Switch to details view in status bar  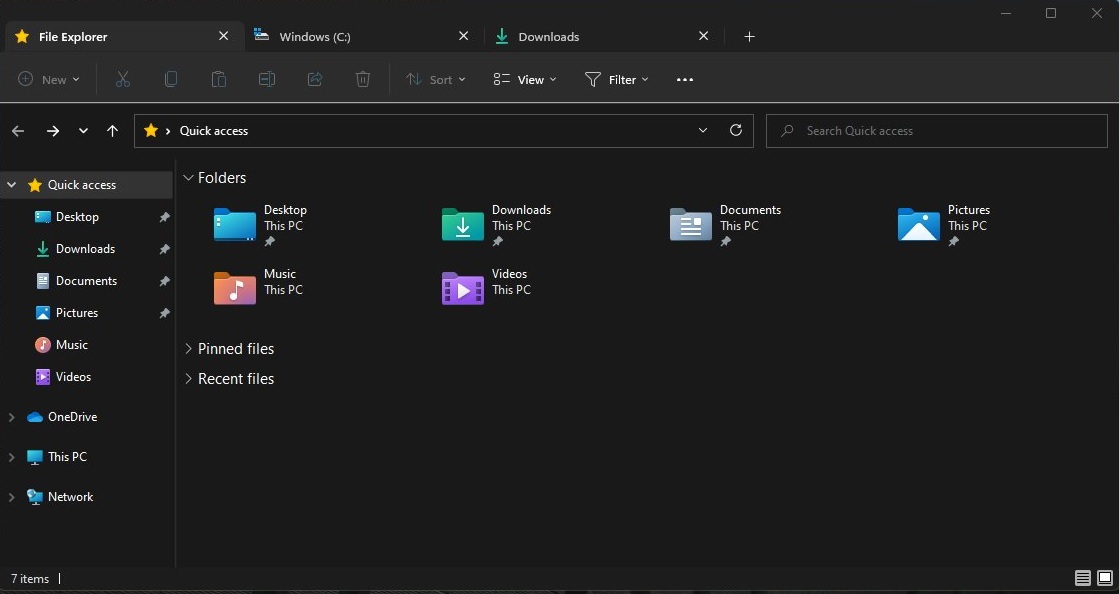[1083, 578]
